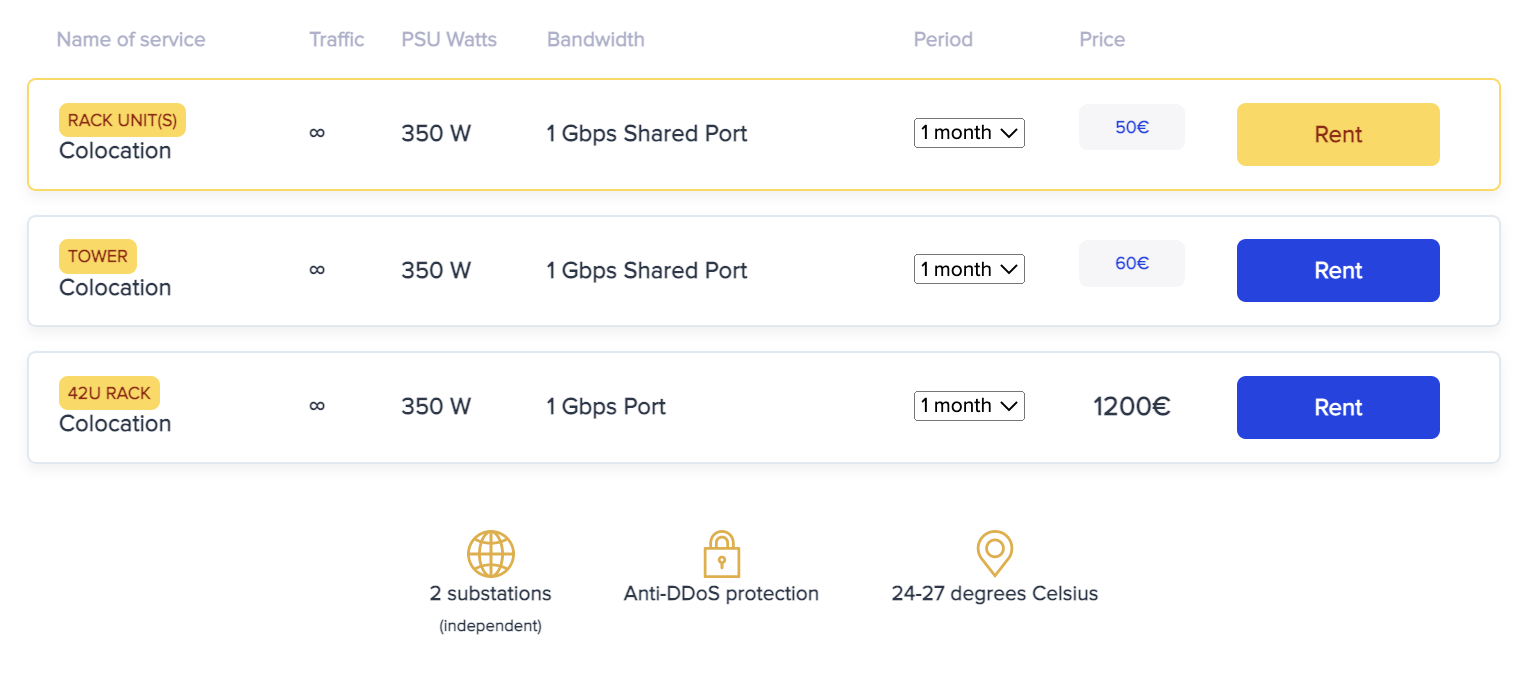Click the 42U RACK yellow badge
Image resolution: width=1536 pixels, height=678 pixels.
(109, 393)
